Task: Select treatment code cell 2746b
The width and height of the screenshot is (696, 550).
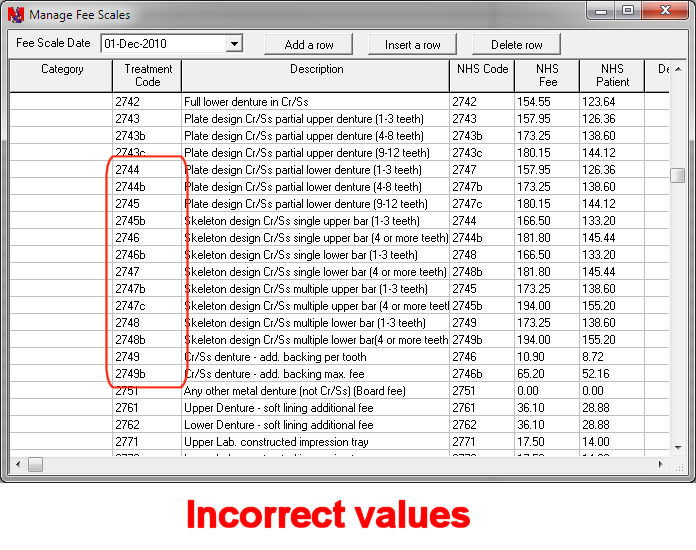Action: pyautogui.click(x=147, y=255)
